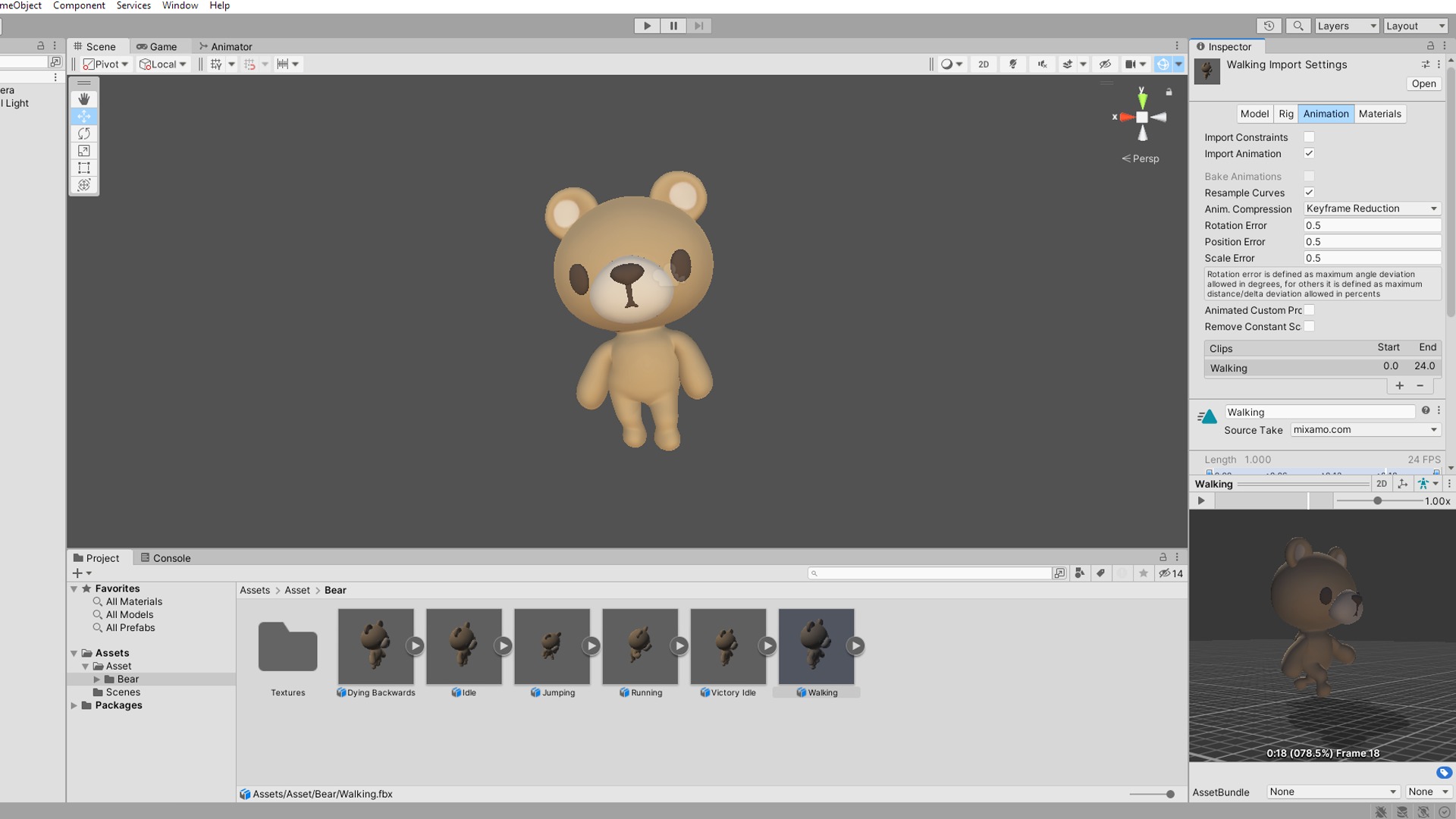Screen dimensions: 1456x819
Task: Select the Transform tool
Action: (84, 185)
